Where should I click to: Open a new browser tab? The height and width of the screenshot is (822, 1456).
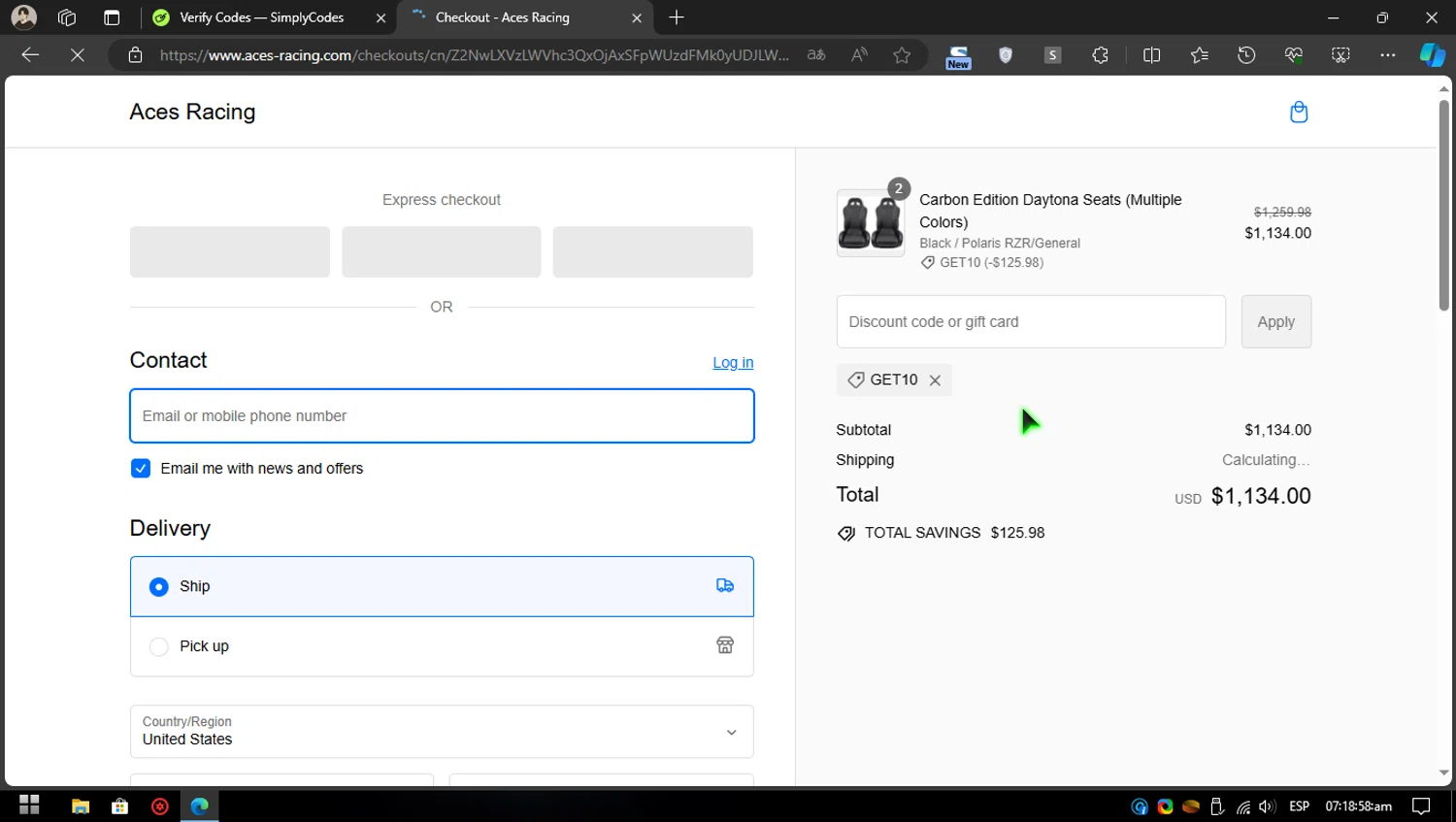(x=677, y=17)
